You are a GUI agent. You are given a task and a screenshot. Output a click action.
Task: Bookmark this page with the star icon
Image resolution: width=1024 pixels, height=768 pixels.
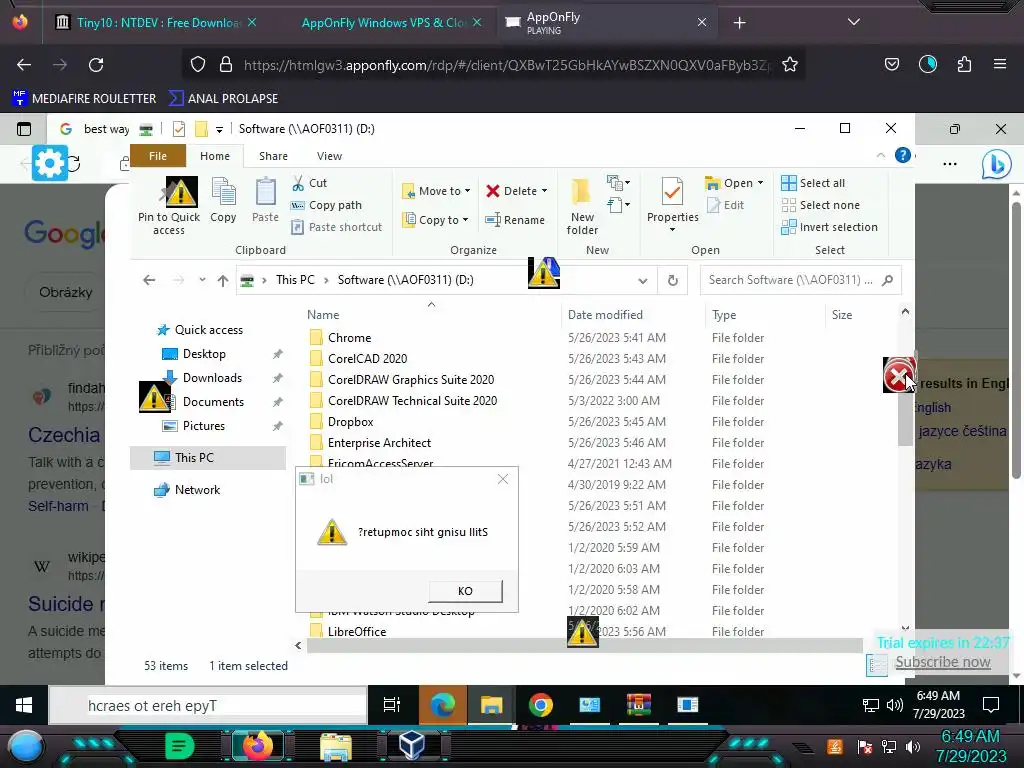pyautogui.click(x=790, y=65)
